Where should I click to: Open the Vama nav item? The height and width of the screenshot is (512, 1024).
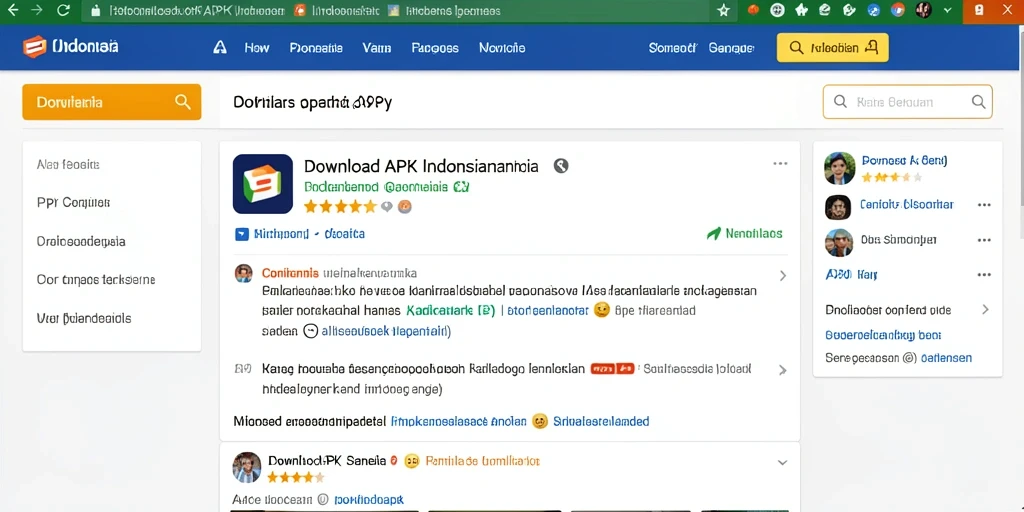(x=377, y=48)
